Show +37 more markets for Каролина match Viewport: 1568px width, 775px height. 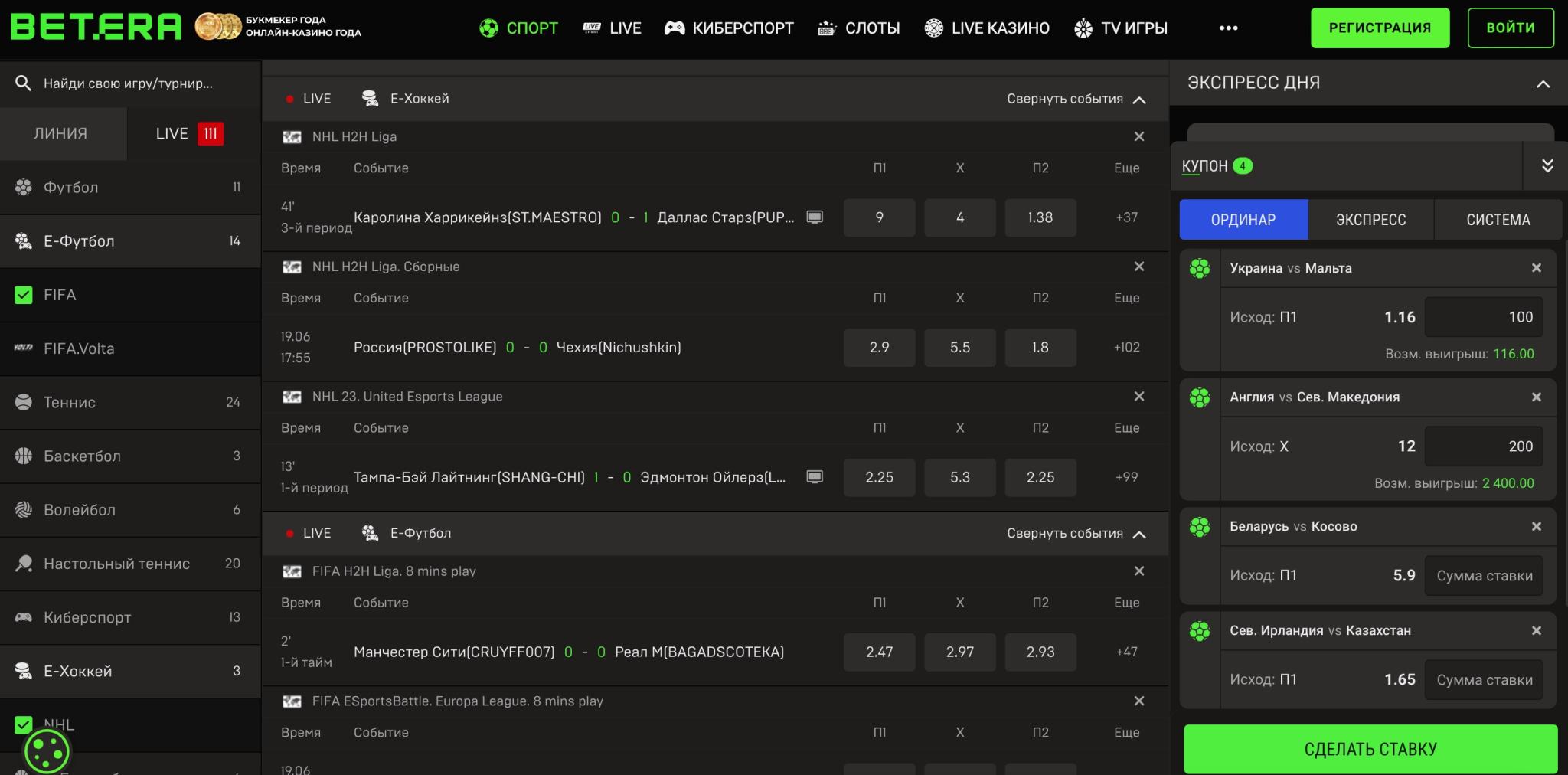click(x=1127, y=217)
